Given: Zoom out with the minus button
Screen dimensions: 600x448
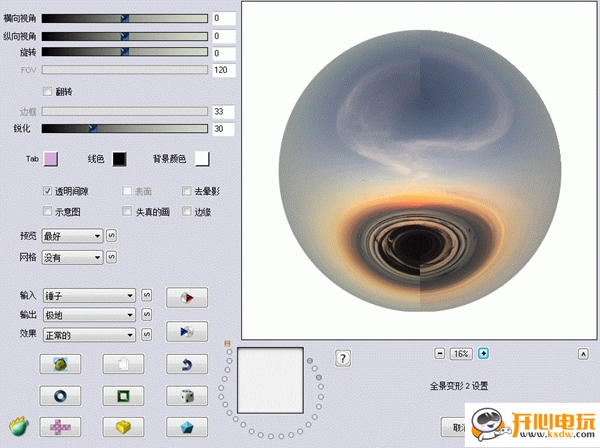Looking at the screenshot, I should tap(440, 354).
